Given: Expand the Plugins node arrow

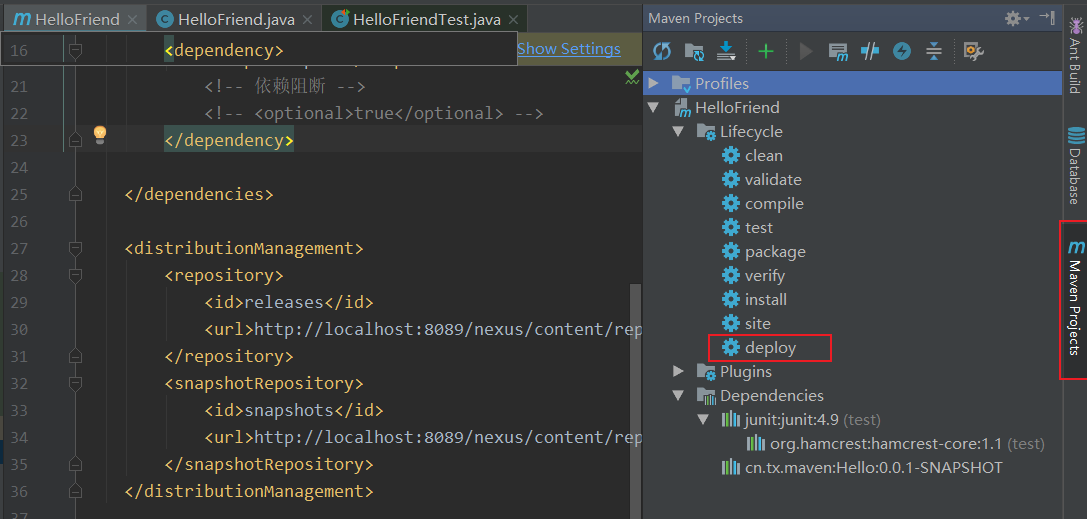Looking at the screenshot, I should (x=678, y=371).
